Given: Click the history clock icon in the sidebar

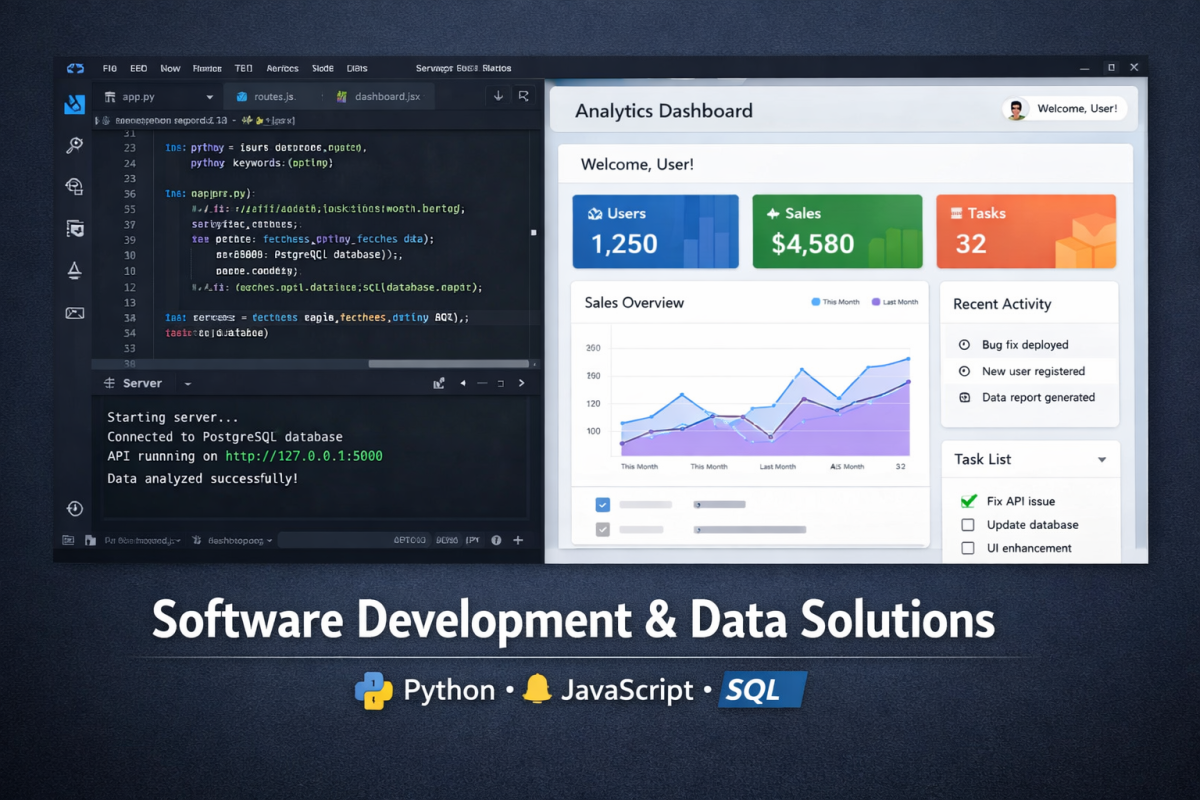Looking at the screenshot, I should tap(74, 509).
